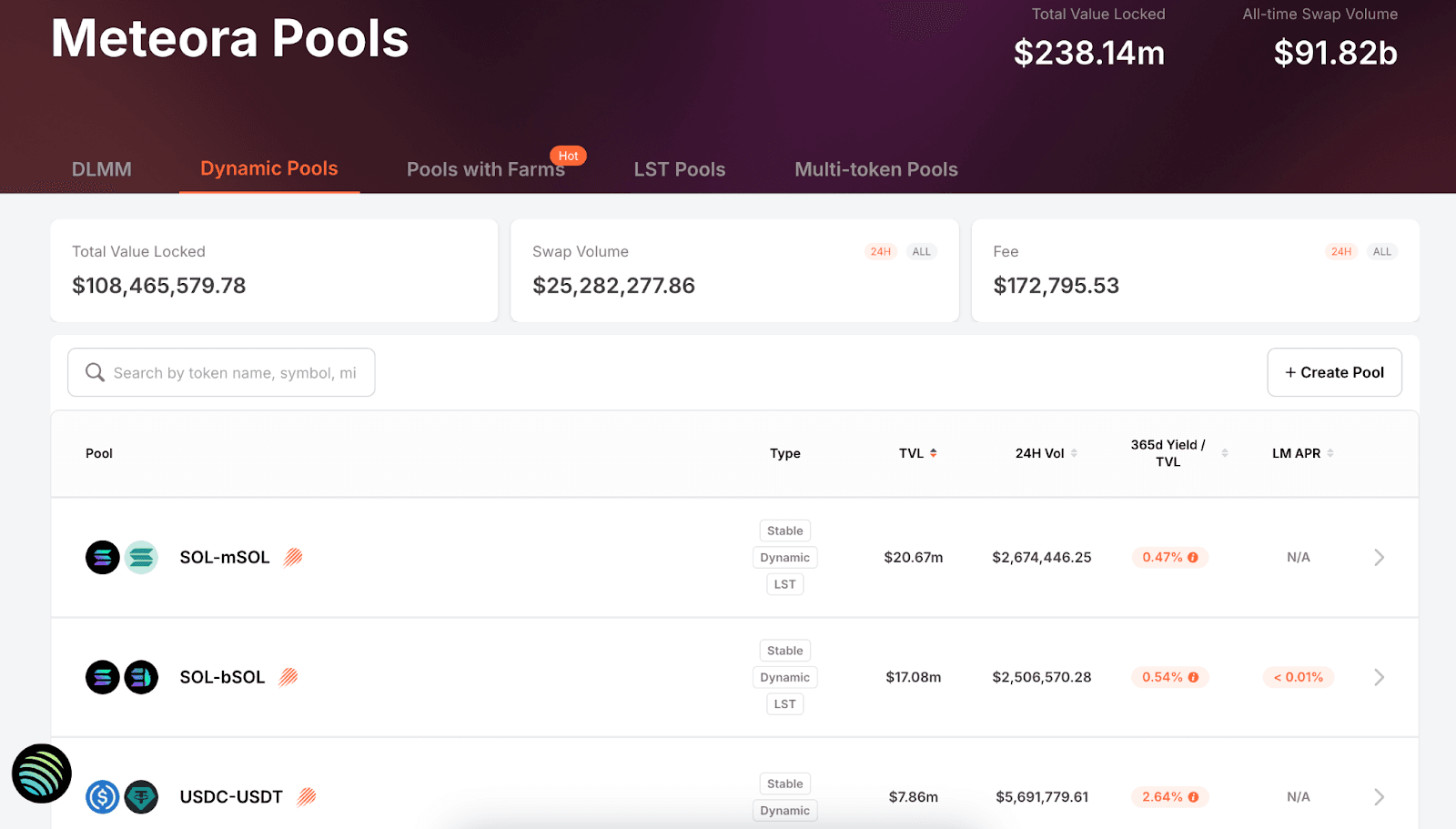Sort pools by LM APR column
1456x829 pixels.
(1303, 453)
